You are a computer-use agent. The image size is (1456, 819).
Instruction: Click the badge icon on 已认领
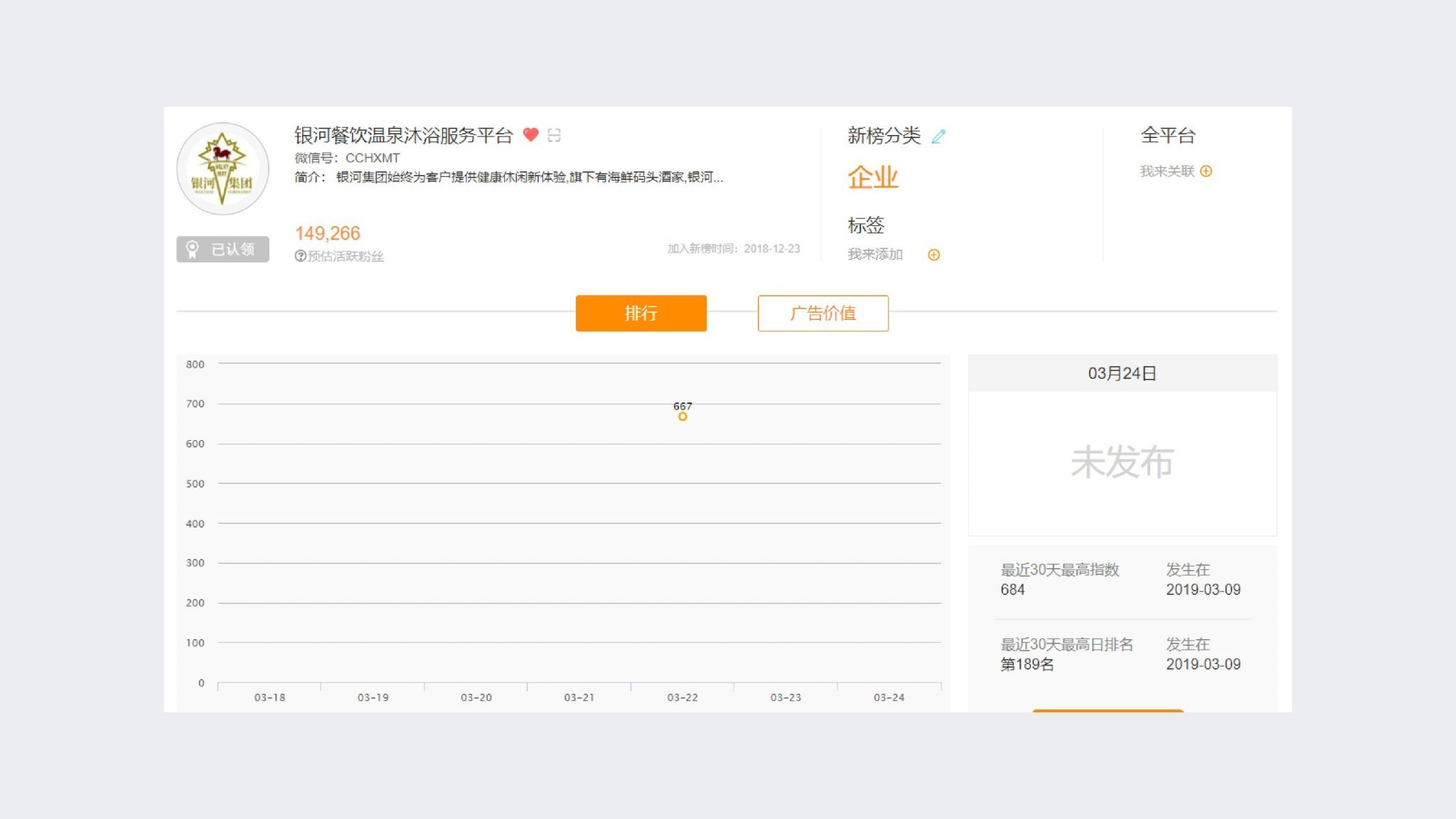click(x=192, y=249)
